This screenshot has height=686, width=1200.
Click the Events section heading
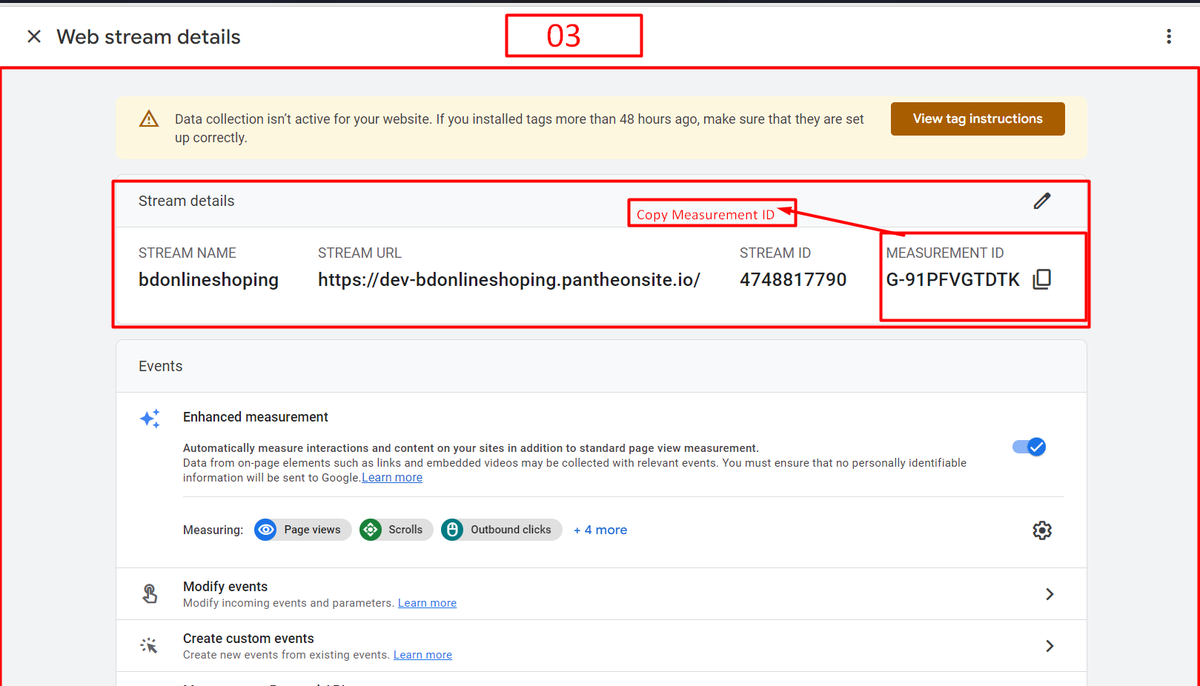pyautogui.click(x=160, y=366)
